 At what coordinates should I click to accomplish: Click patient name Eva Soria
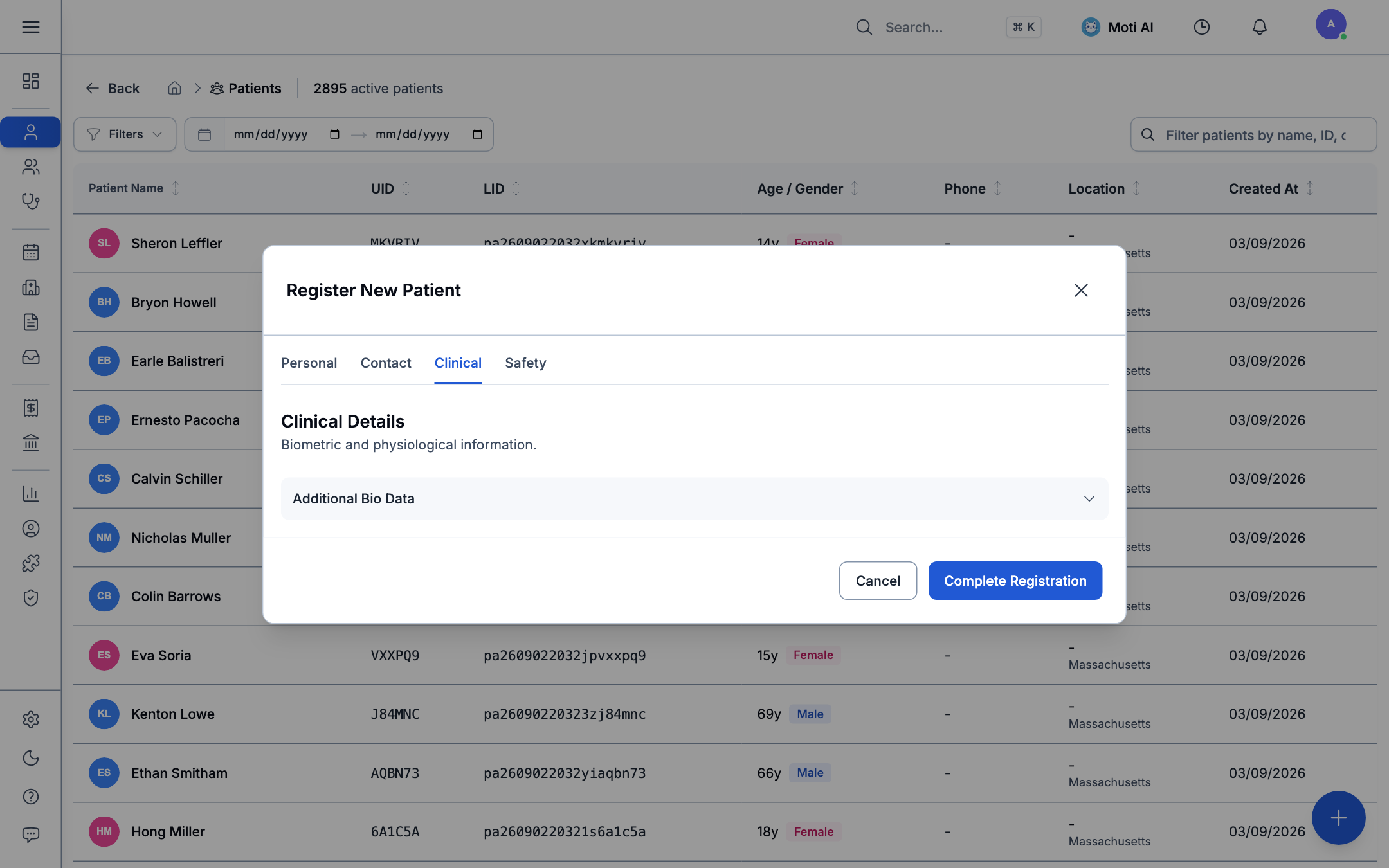coord(161,655)
